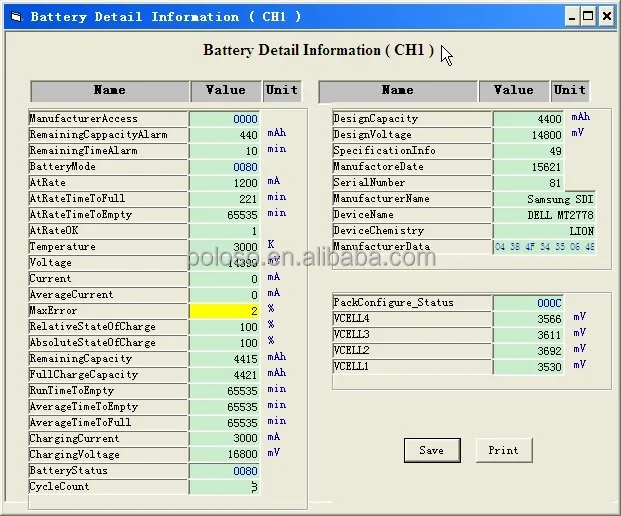This screenshot has height=516, width=621.
Task: Click the BatteryStatus value field
Action: click(225, 471)
